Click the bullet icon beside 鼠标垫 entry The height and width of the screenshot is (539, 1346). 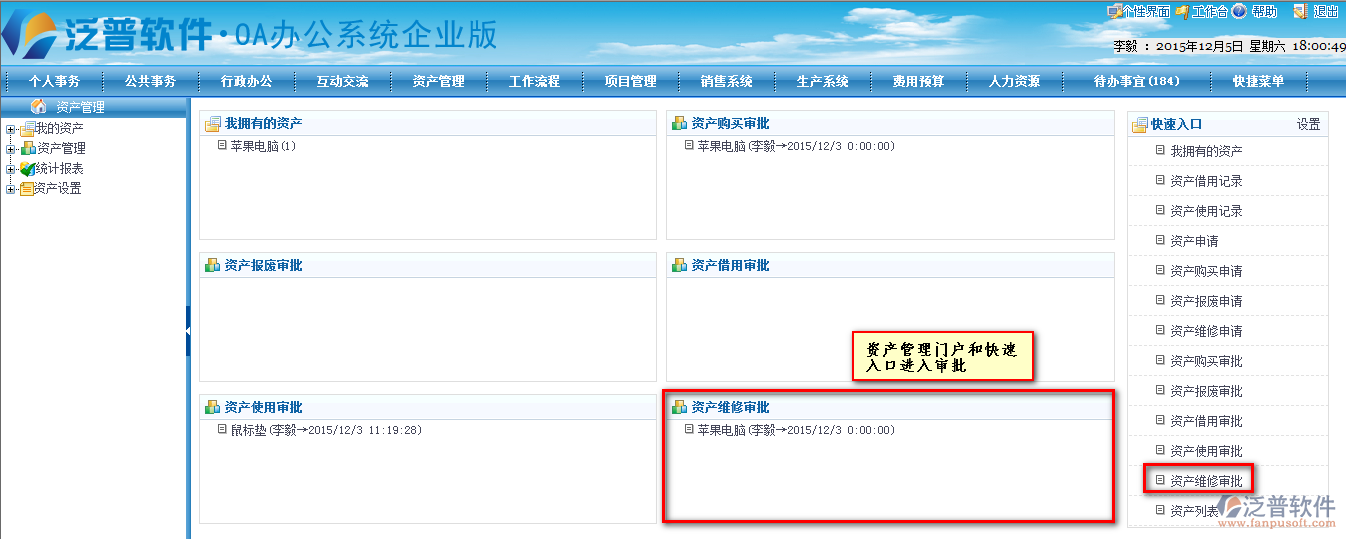click(x=222, y=429)
